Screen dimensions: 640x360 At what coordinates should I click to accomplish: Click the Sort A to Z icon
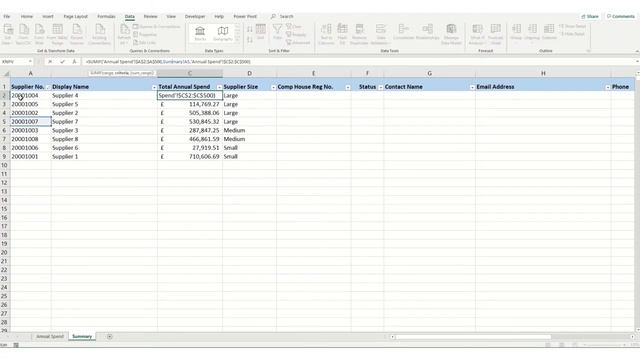click(x=250, y=29)
